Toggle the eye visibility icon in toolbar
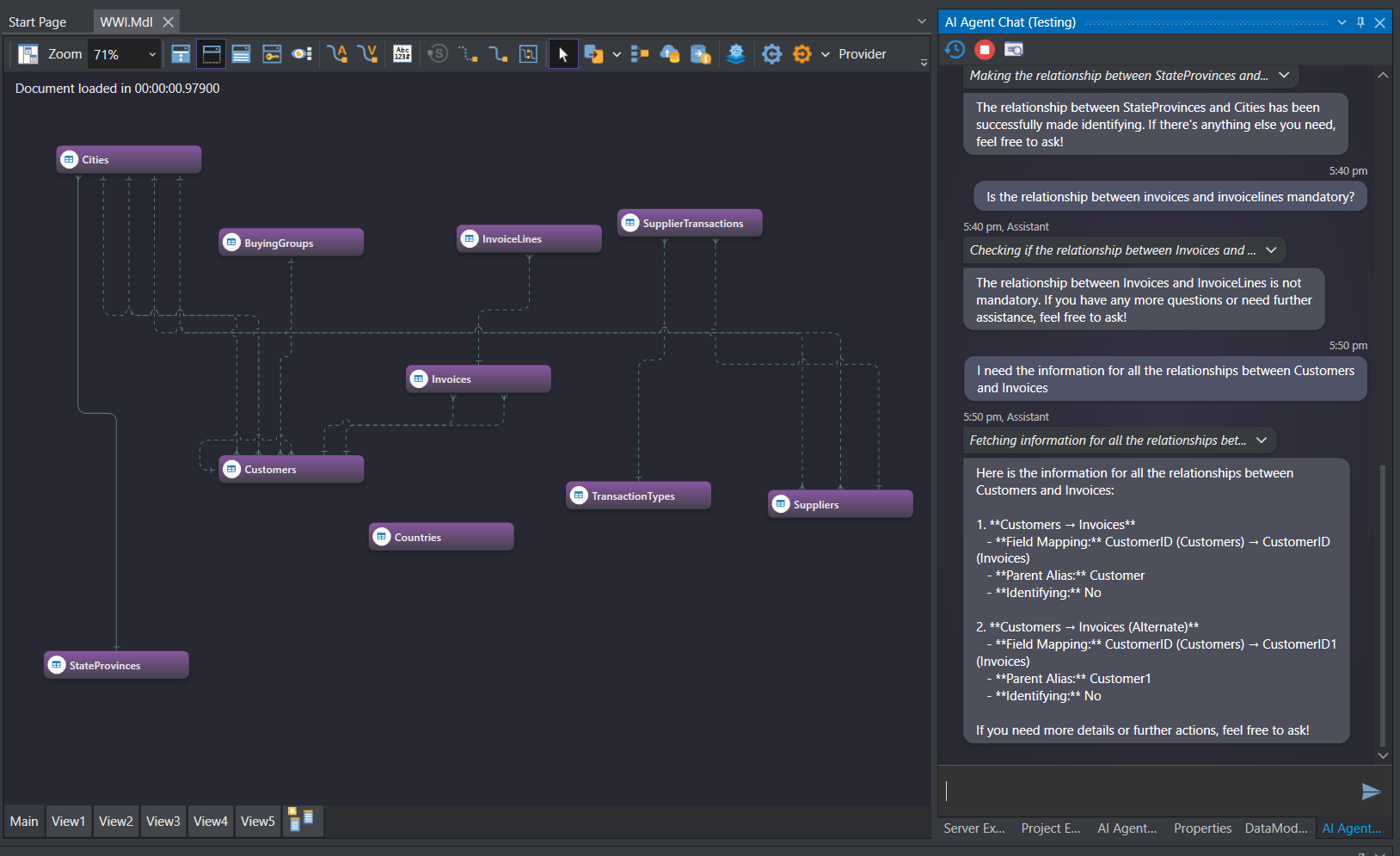This screenshot has width=1400, height=856. click(301, 54)
